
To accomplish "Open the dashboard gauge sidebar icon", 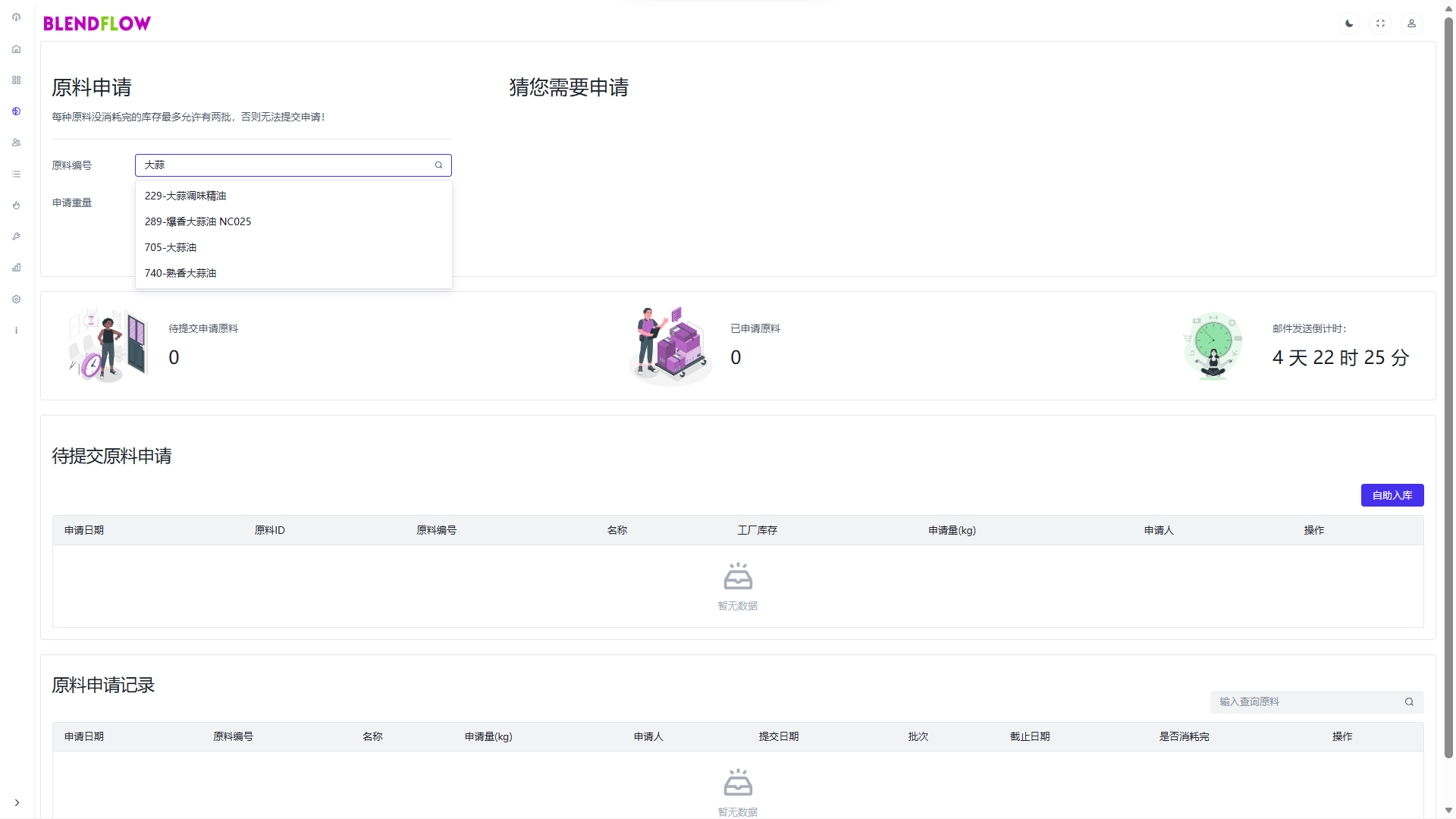I will tap(16, 17).
